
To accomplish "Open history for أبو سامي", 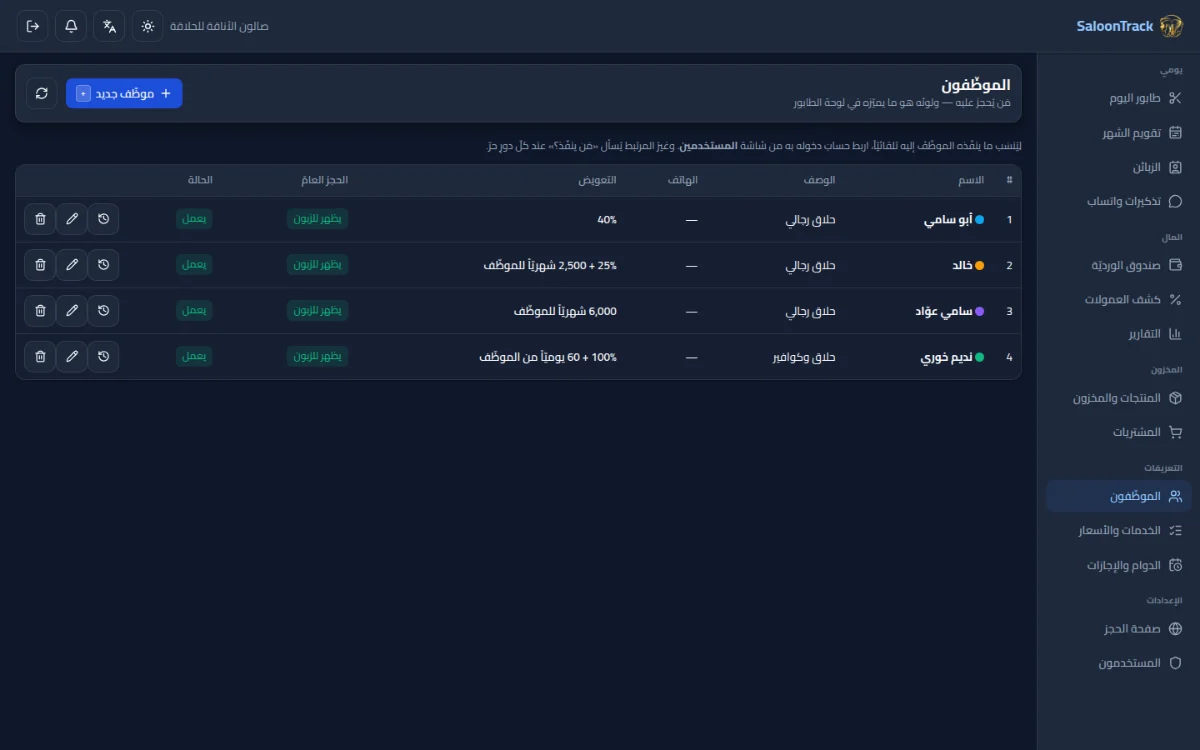I will [x=103, y=219].
